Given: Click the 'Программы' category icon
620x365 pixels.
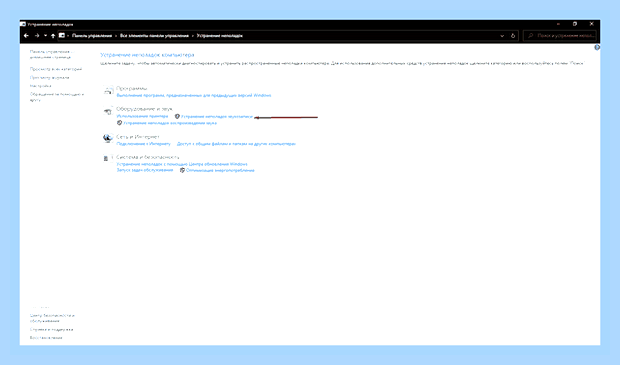Looking at the screenshot, I should 108,91.
